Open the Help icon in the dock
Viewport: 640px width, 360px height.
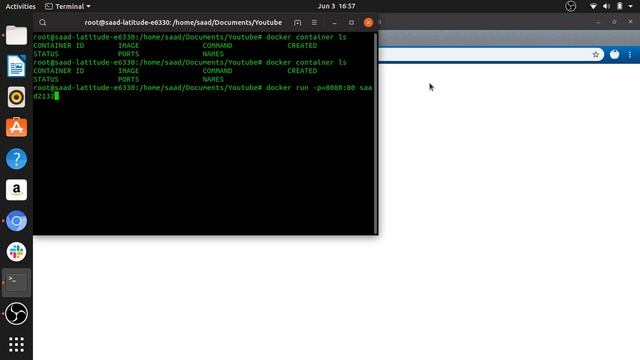coord(16,159)
